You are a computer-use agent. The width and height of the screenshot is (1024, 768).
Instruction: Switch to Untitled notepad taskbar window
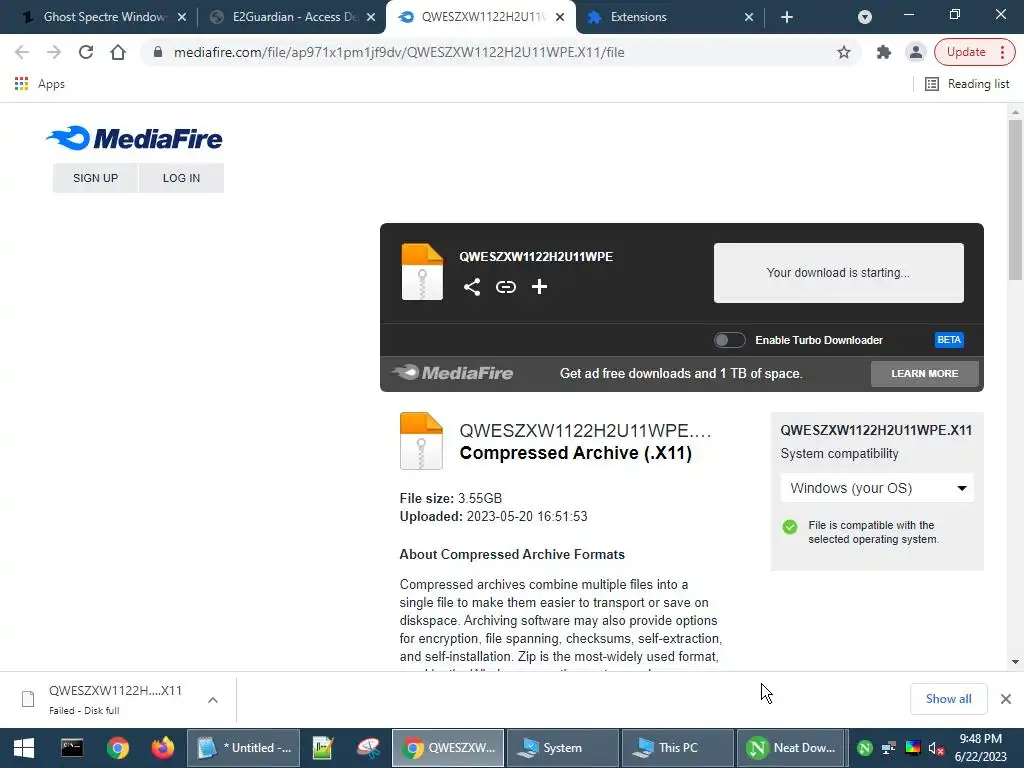coord(244,748)
